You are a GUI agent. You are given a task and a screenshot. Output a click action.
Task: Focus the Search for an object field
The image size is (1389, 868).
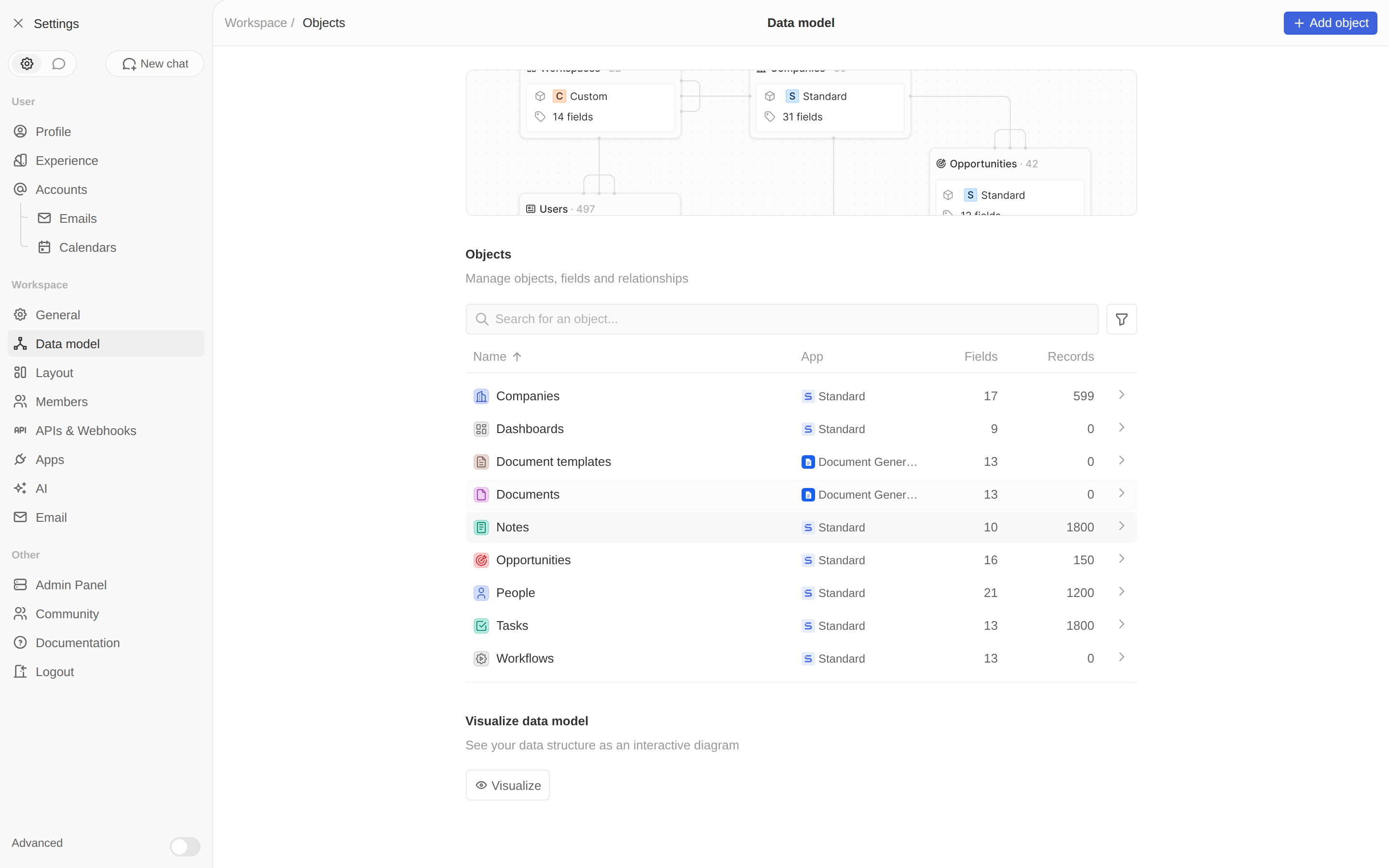(782, 319)
